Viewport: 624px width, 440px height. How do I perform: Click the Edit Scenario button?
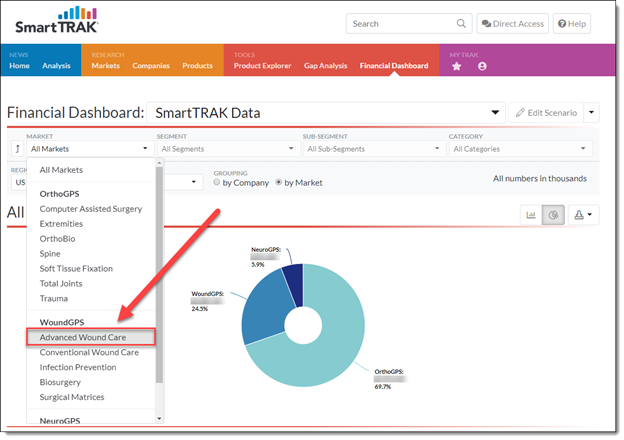[546, 113]
